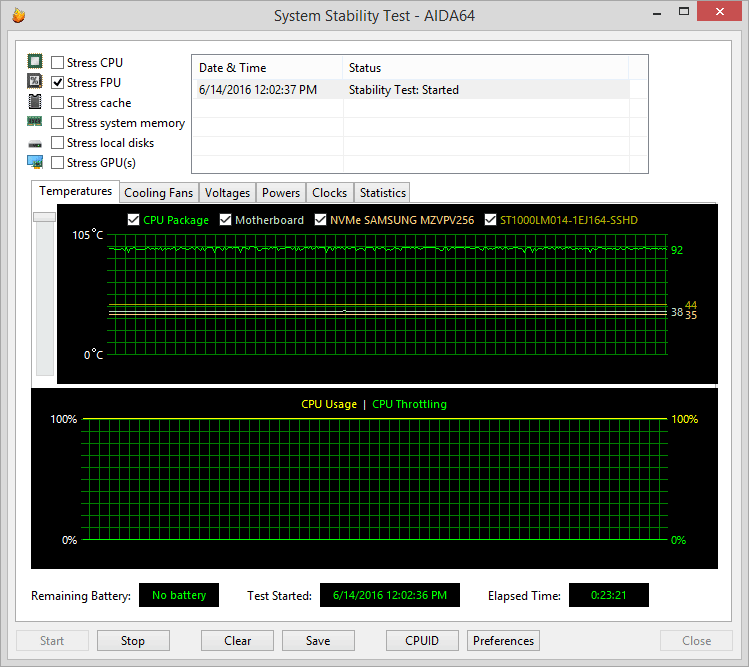Hide the ST1000LM014-1EJ164-SSHD temperature line
The image size is (749, 667).
pyautogui.click(x=491, y=220)
